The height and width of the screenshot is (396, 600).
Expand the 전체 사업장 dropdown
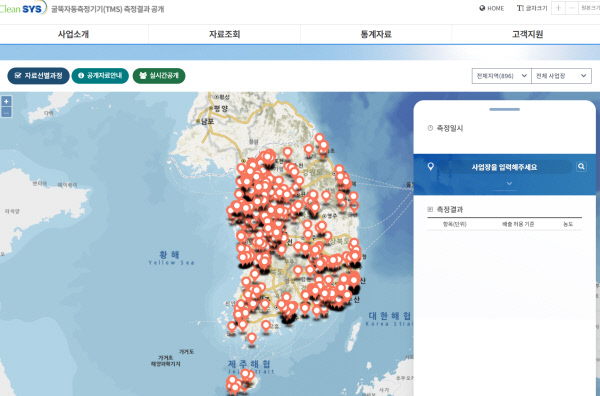tap(561, 76)
